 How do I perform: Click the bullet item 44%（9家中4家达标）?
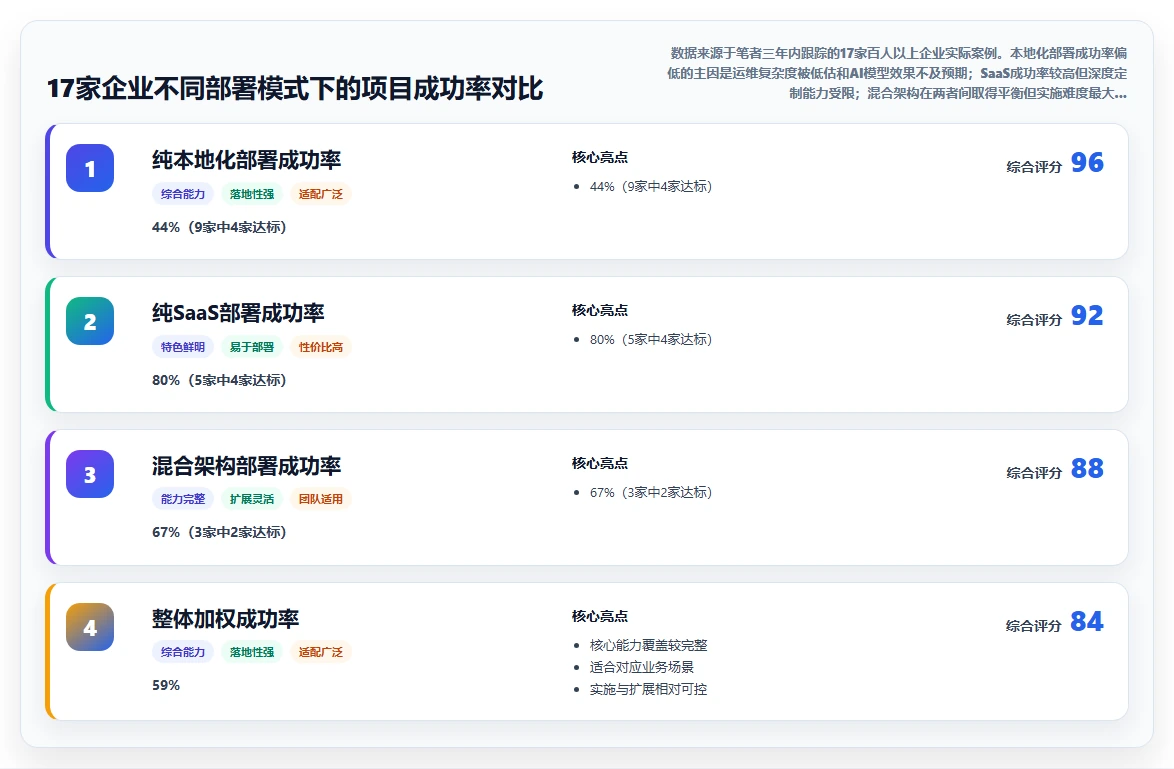coord(651,186)
